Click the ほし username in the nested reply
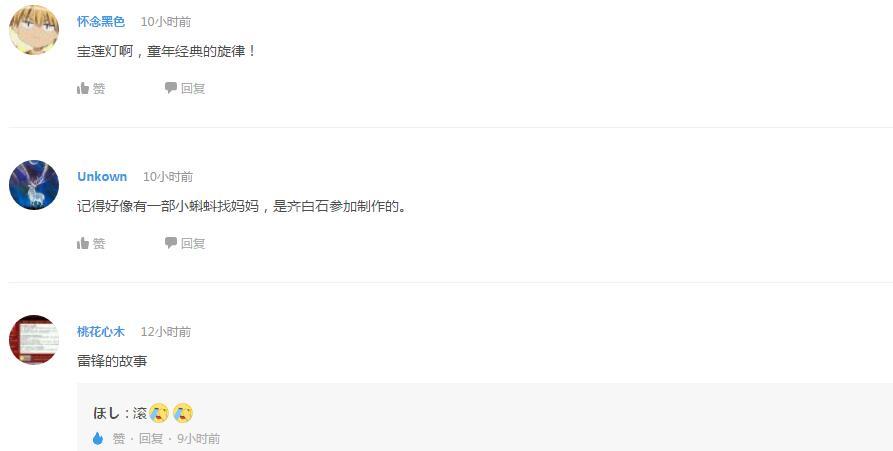Viewport: 893px width, 451px height. [x=106, y=413]
